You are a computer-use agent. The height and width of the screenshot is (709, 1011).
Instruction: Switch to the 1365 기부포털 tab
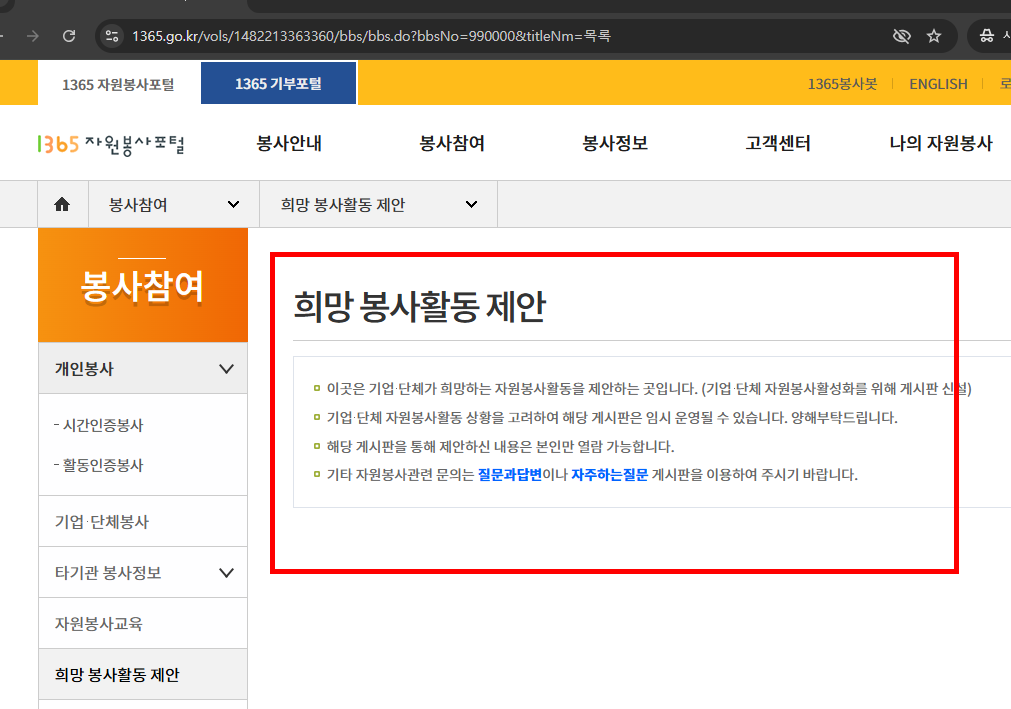click(x=277, y=83)
